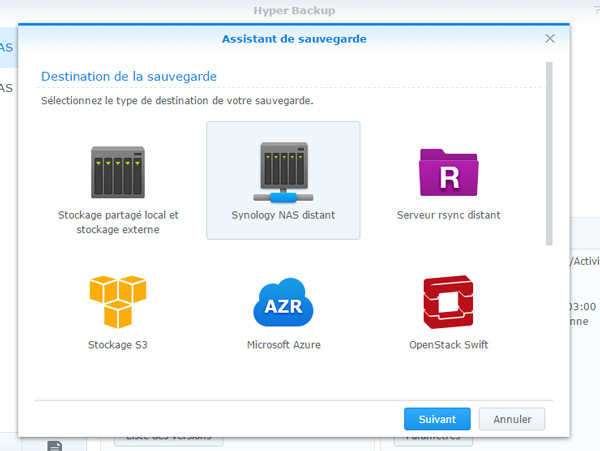Close the Assistant de sauvegarde dialog
The width and height of the screenshot is (600, 451).
tap(550, 38)
